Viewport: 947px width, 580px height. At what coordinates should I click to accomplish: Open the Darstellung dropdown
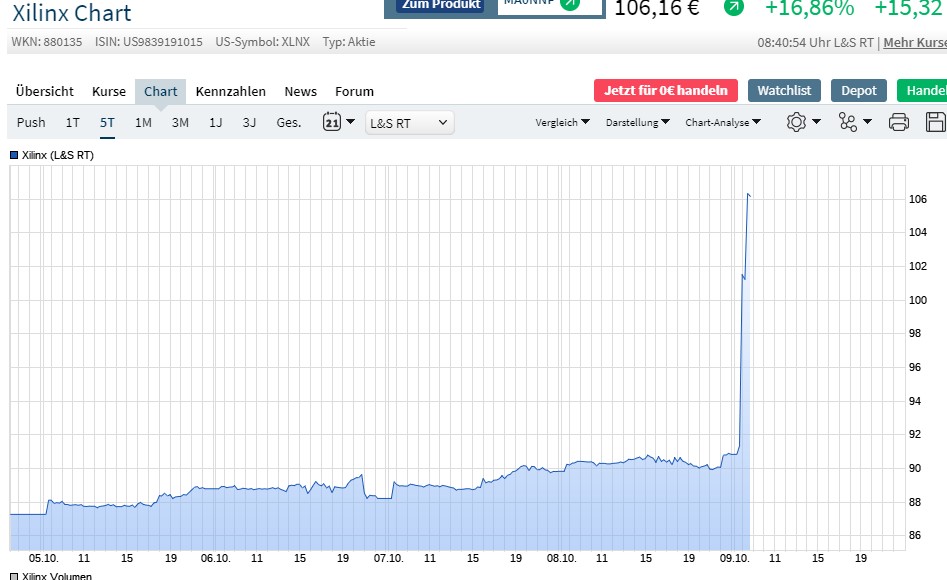click(638, 122)
